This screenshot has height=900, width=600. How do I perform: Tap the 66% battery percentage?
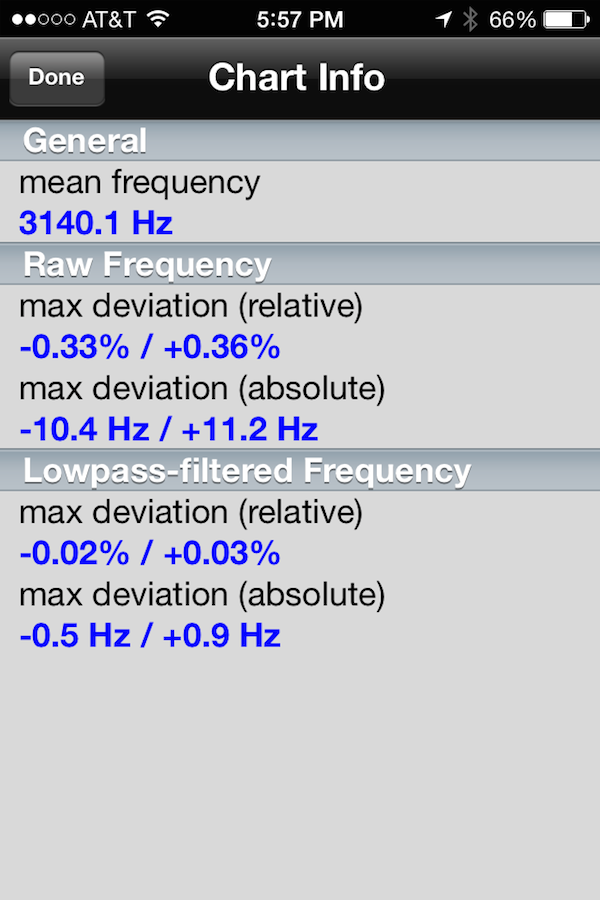(x=512, y=20)
